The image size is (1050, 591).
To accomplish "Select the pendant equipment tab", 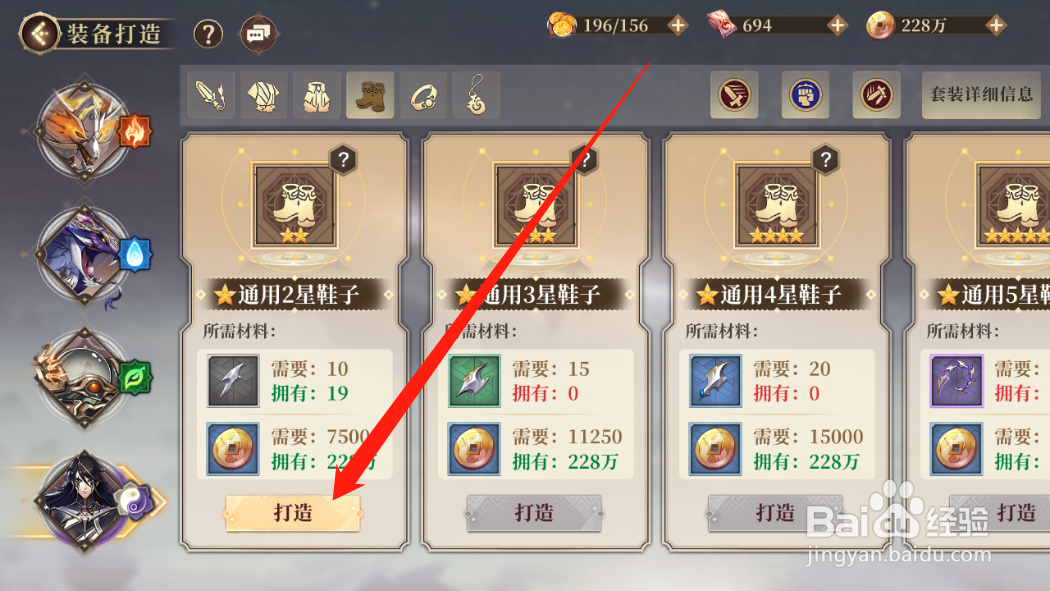I will 476,96.
